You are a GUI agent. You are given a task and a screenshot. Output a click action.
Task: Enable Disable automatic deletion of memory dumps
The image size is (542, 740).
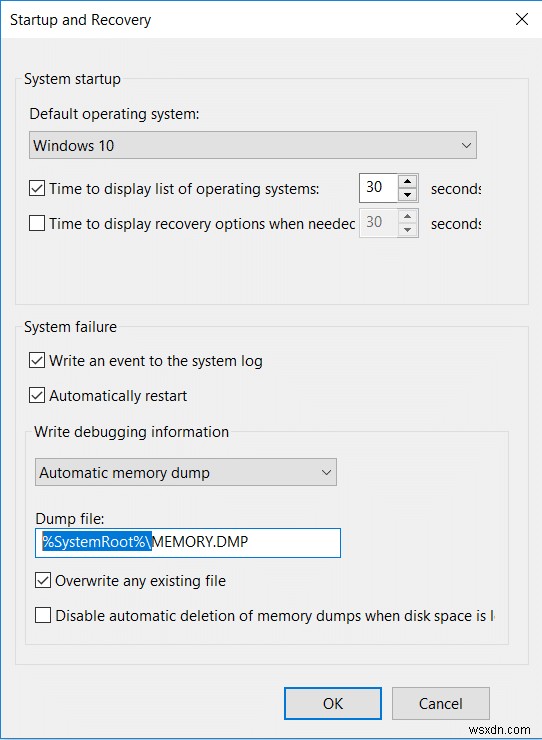click(x=43, y=615)
